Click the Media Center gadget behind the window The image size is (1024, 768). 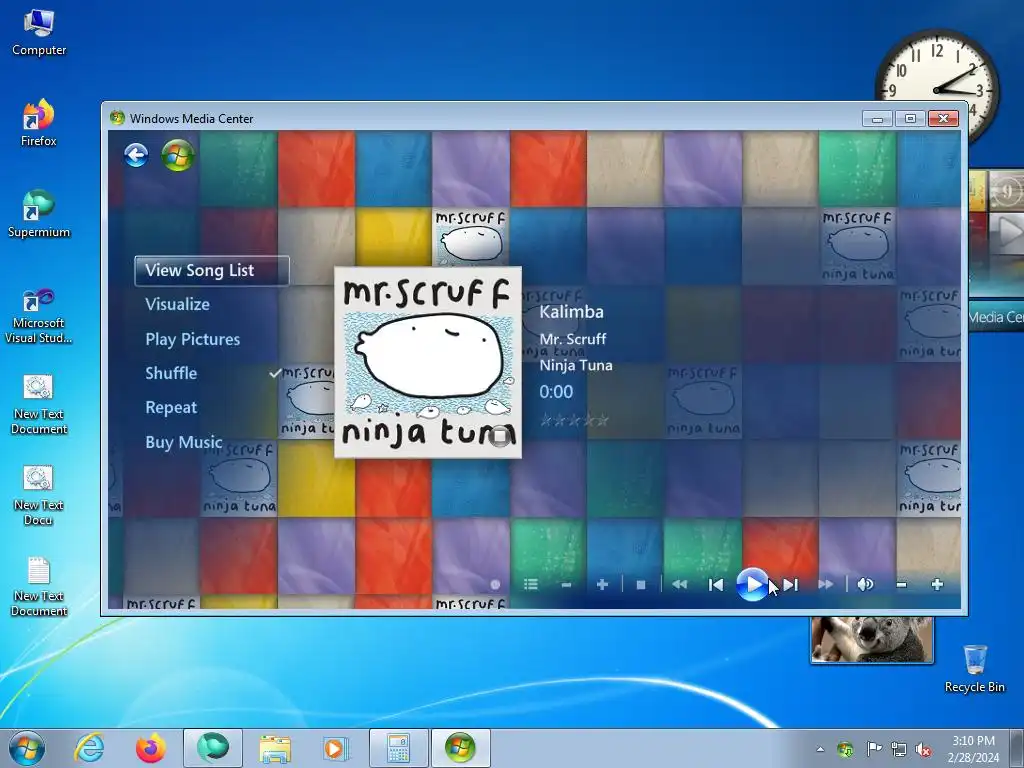996,249
